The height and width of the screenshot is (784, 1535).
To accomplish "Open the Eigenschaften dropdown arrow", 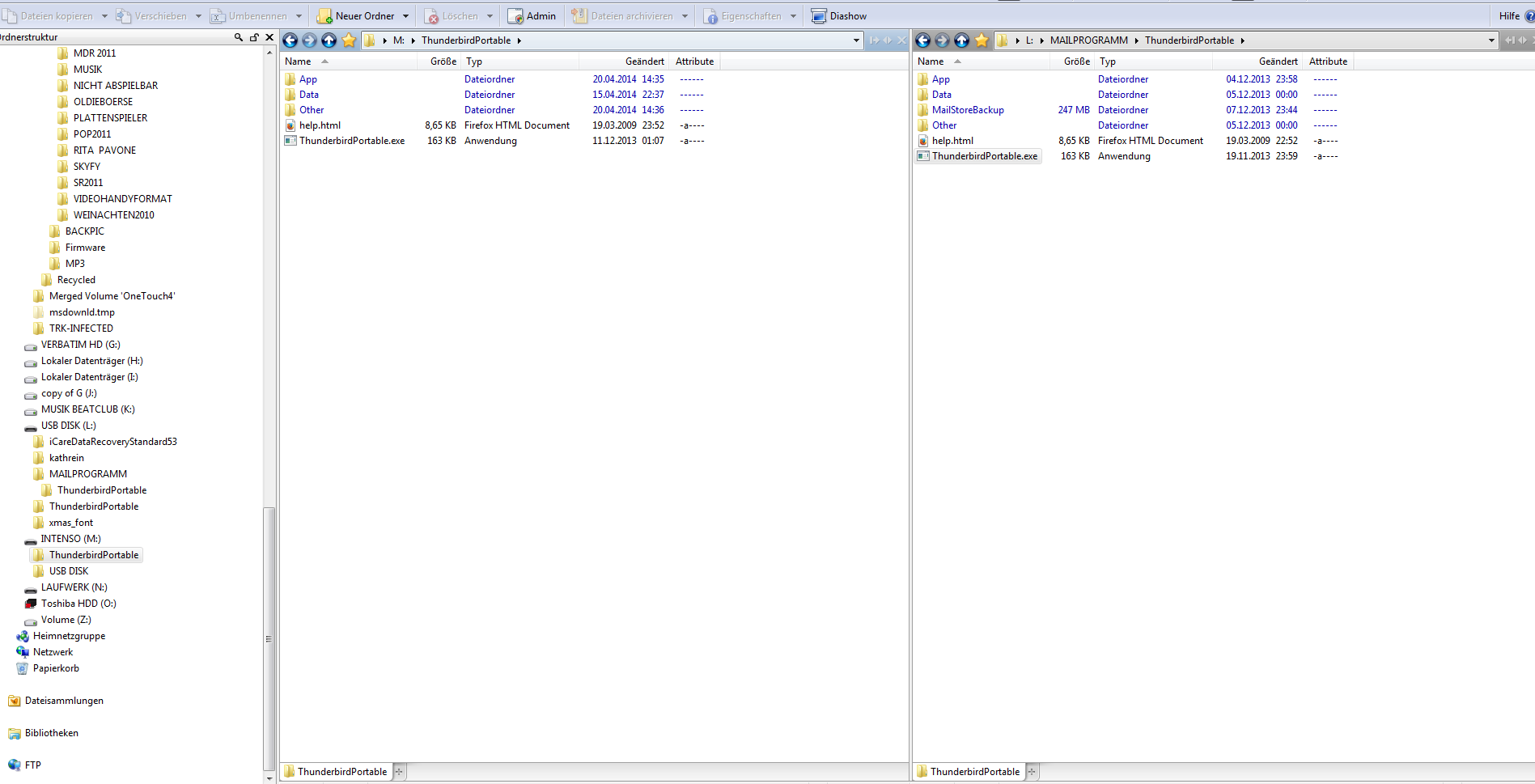I will point(793,16).
